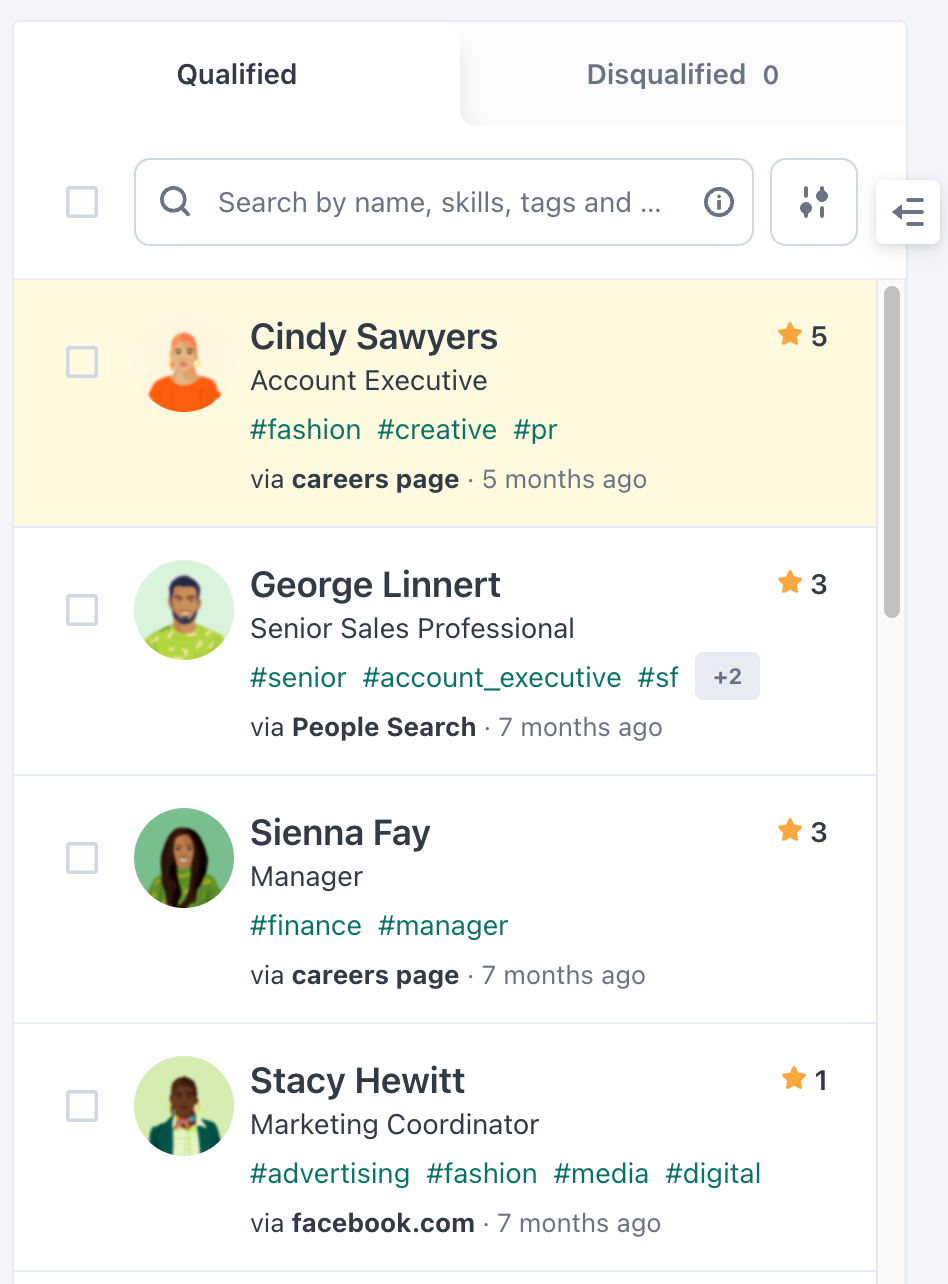Expand the +2 hidden tags for George Linnert
Image resolution: width=948 pixels, height=1284 pixels.
click(x=727, y=676)
